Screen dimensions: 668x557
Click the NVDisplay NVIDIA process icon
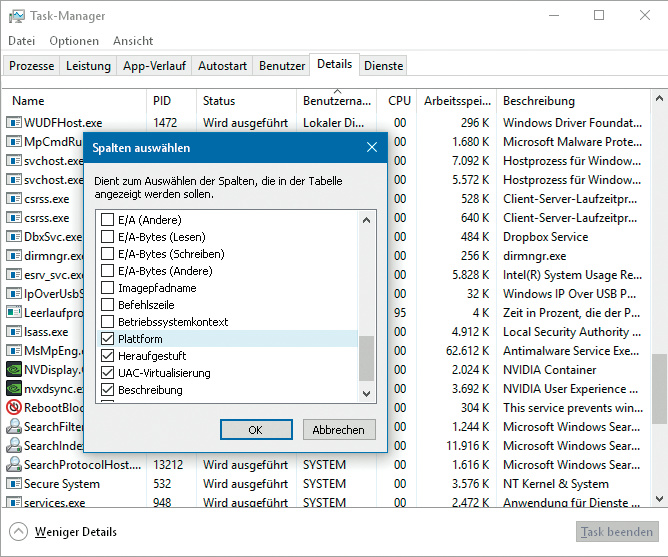14,369
